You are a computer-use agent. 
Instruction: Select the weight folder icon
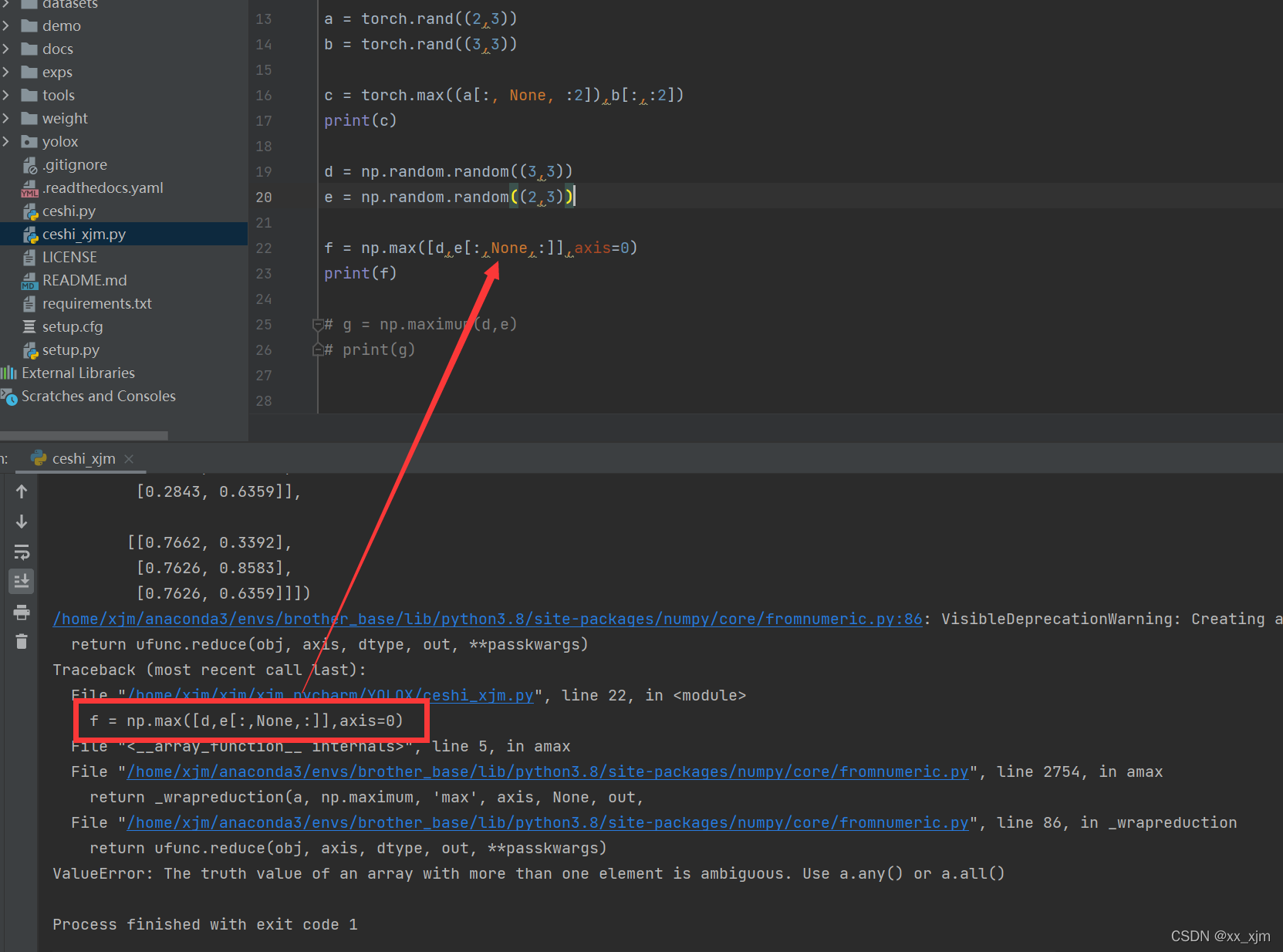(29, 119)
